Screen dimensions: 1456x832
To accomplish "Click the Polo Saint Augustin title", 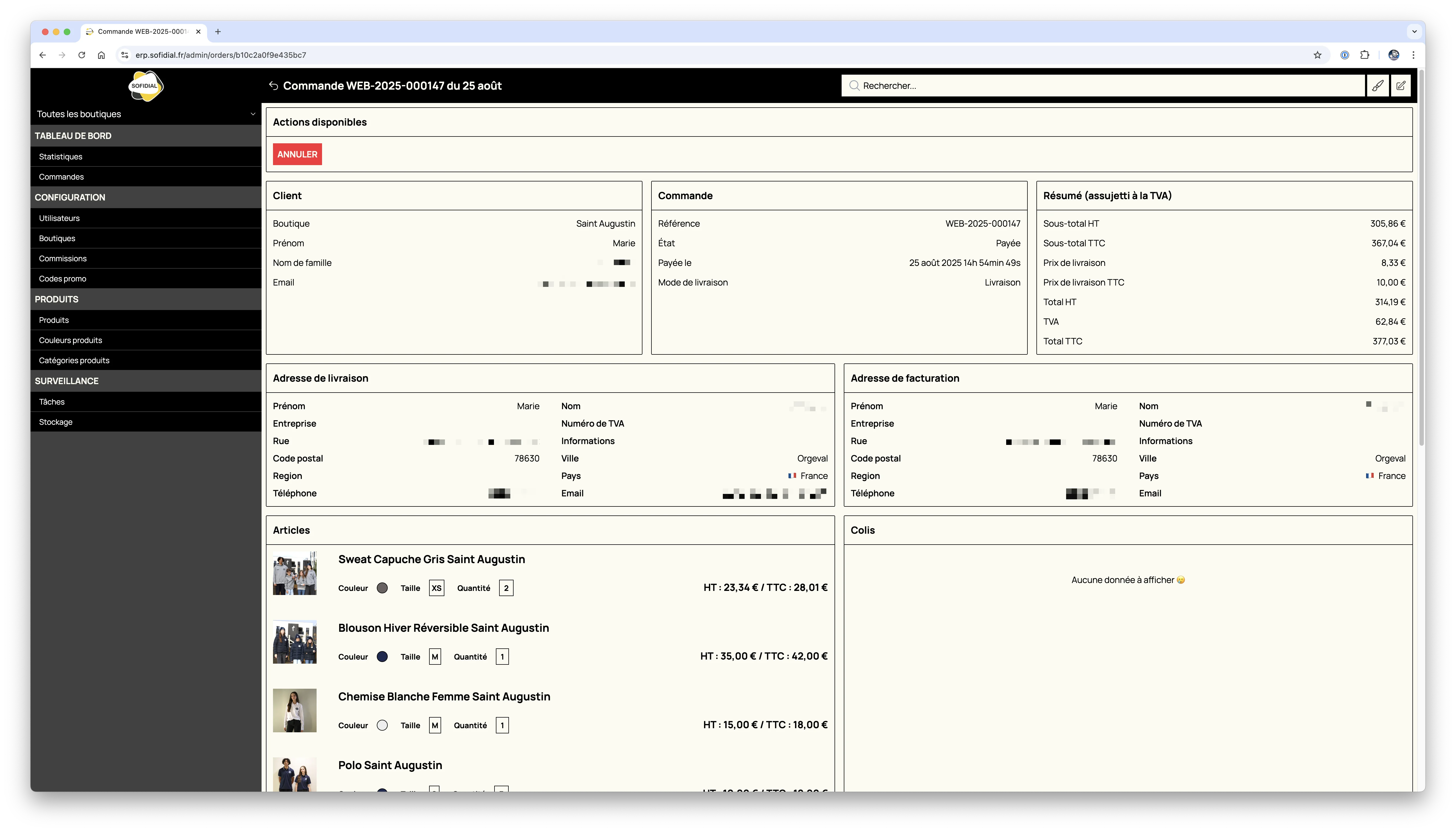I will coord(390,765).
